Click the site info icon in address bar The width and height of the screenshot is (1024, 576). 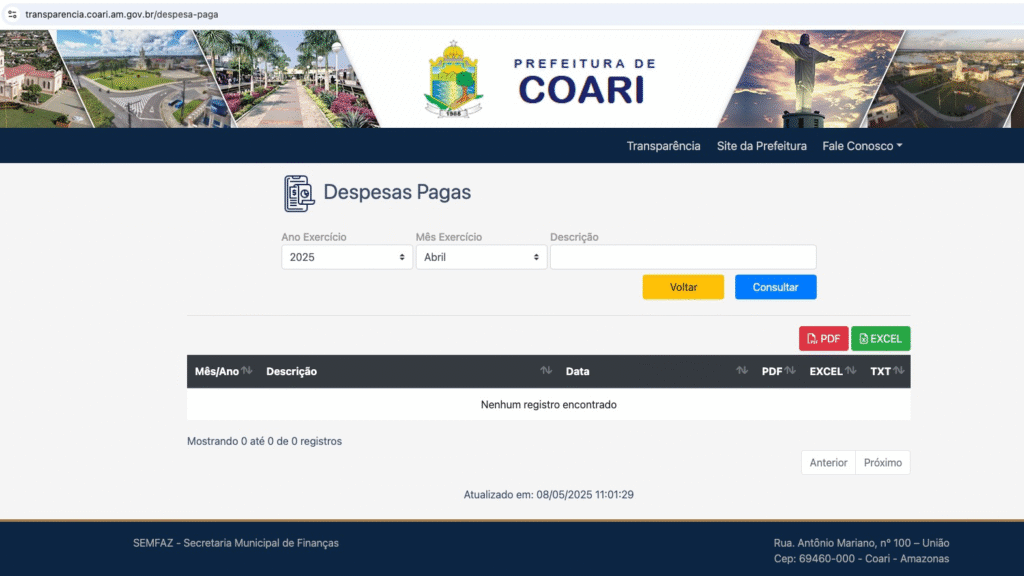point(12,14)
